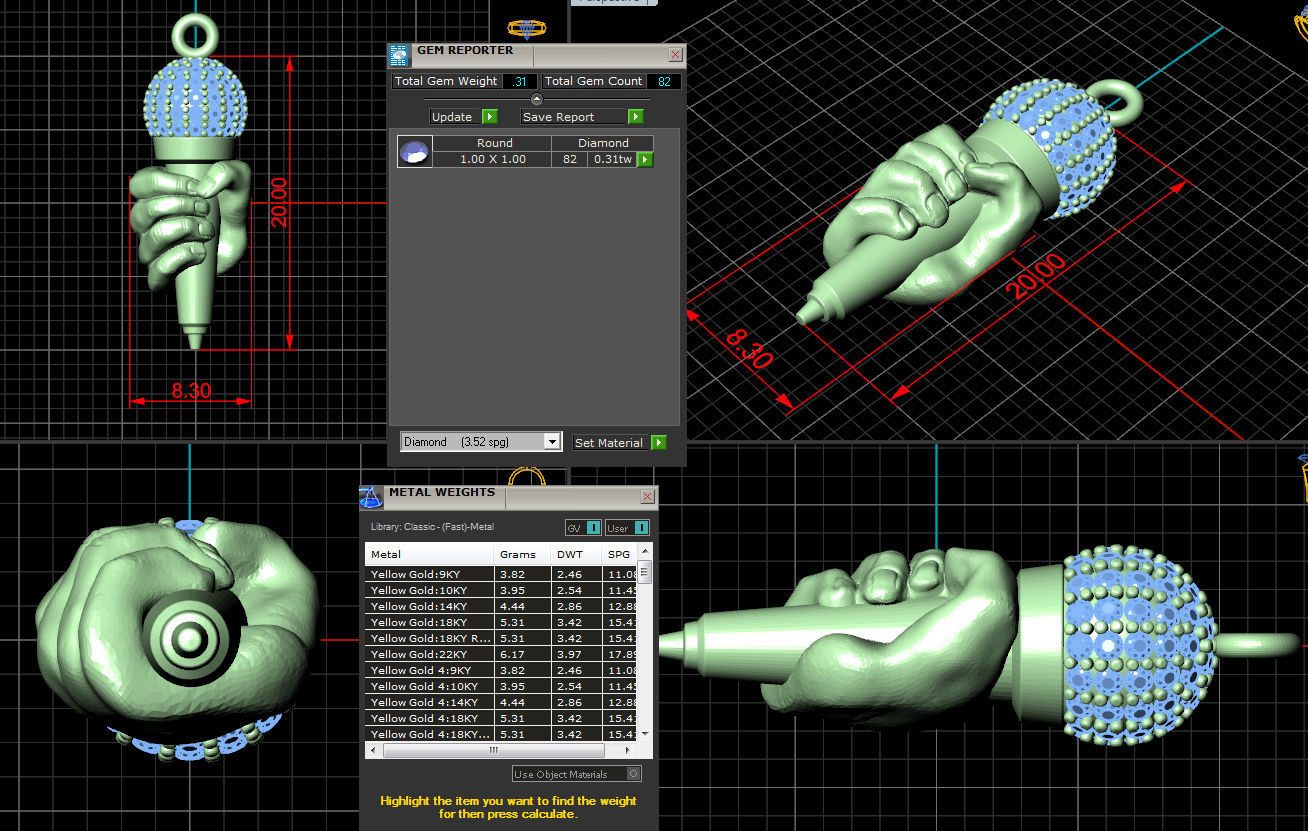1308x831 pixels.
Task: Click the Diamond cell in gem table
Action: 603,143
